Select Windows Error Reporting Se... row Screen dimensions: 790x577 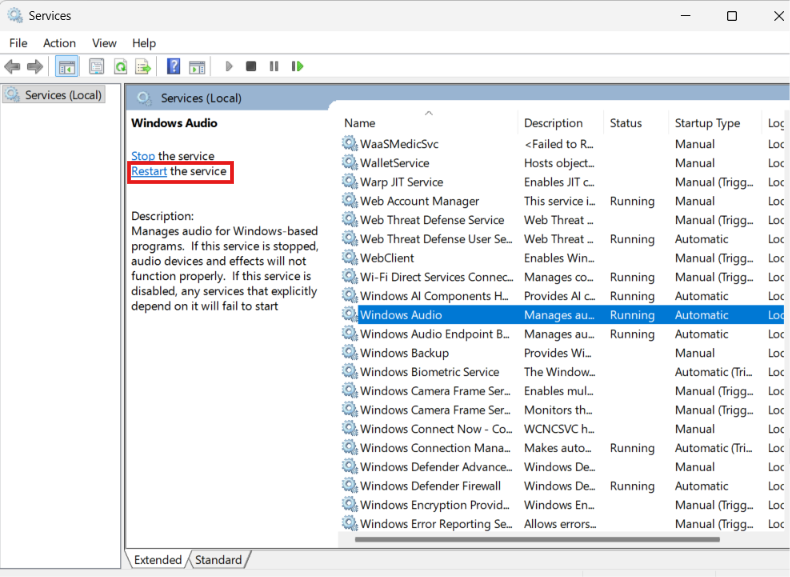562,524
